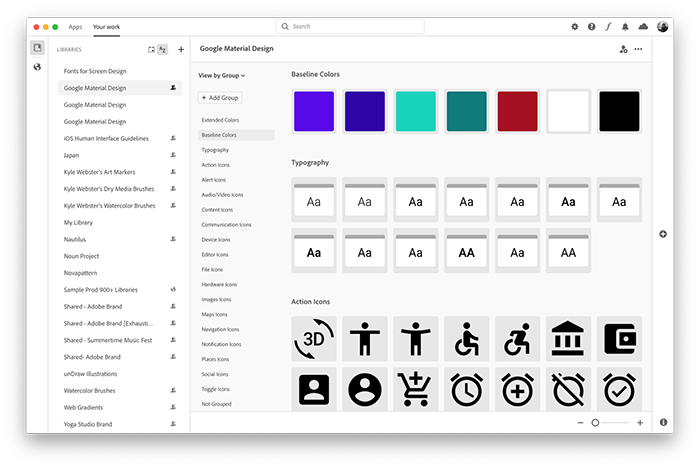The width and height of the screenshot is (700, 468).
Task: Jump to Typography group
Action: pyautogui.click(x=215, y=150)
